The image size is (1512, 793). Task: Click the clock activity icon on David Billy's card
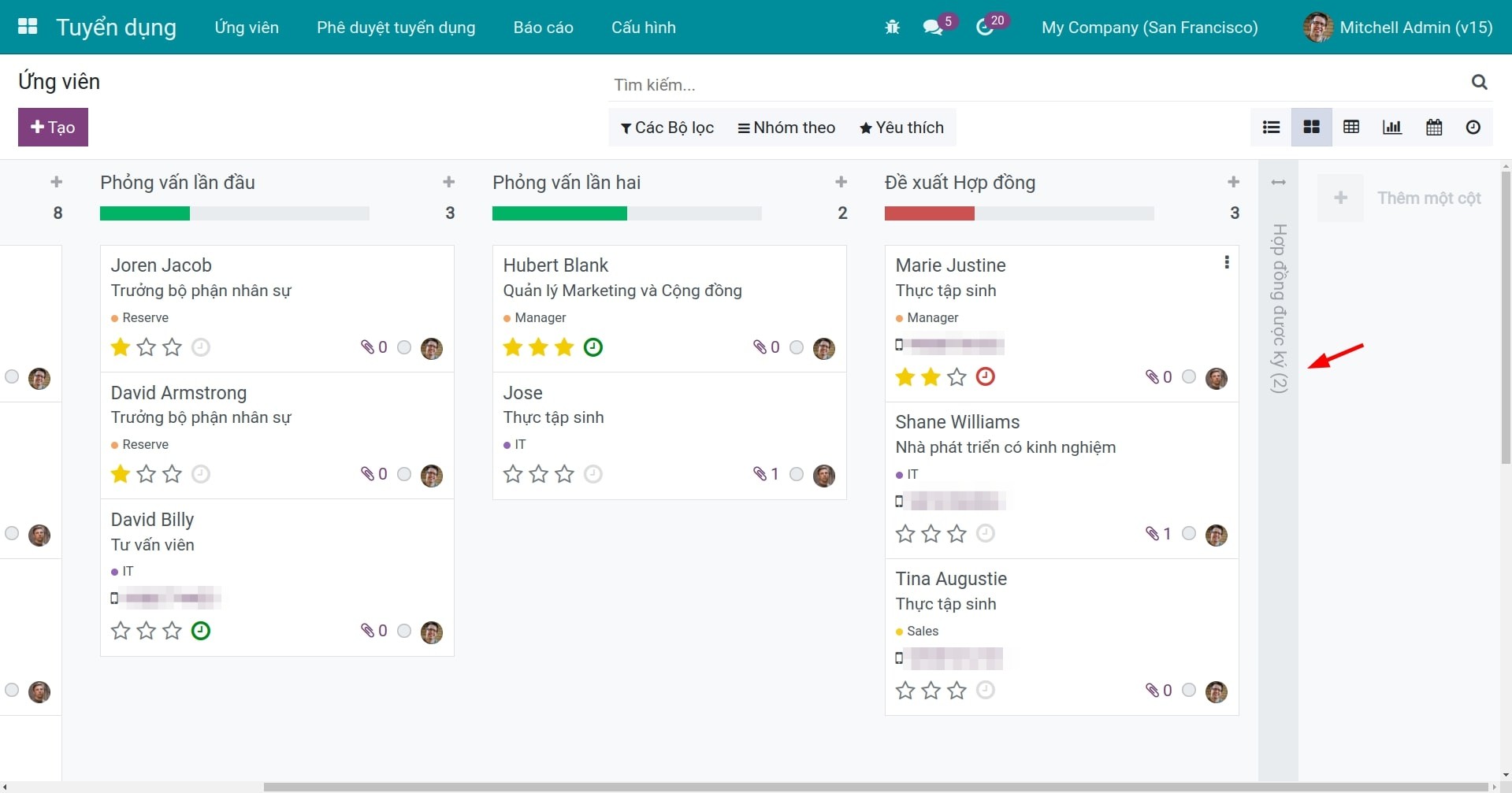(x=200, y=631)
